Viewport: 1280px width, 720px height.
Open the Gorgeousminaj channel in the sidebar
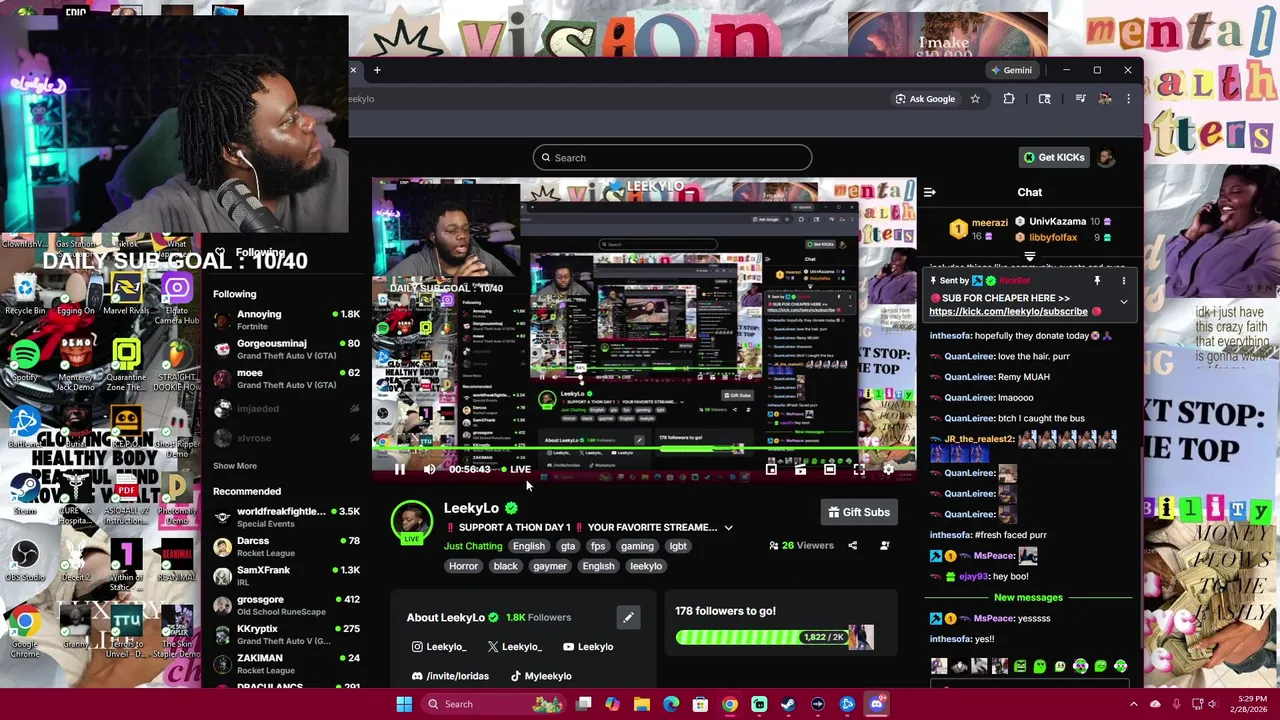click(285, 349)
